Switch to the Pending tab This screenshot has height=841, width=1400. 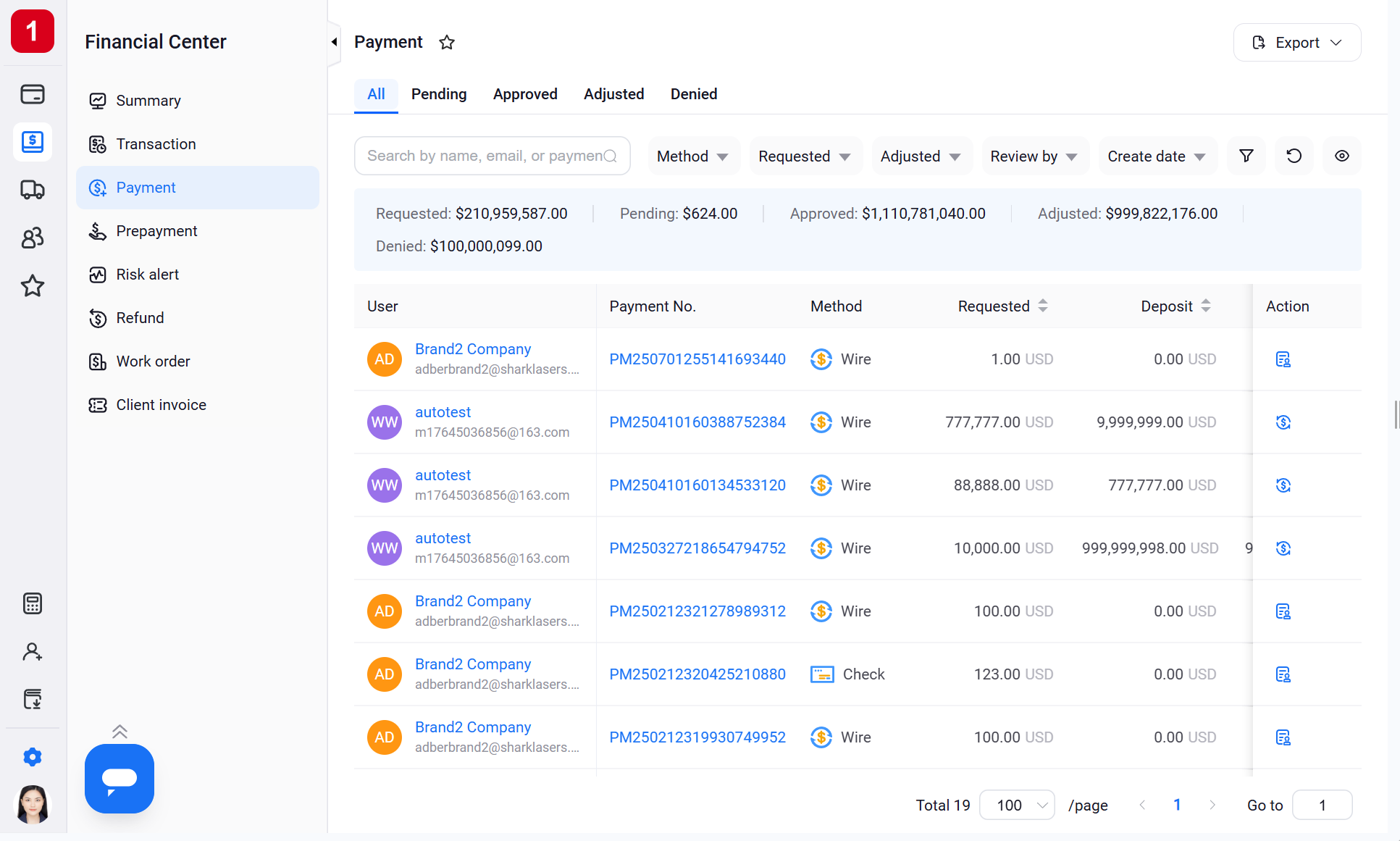coord(439,94)
